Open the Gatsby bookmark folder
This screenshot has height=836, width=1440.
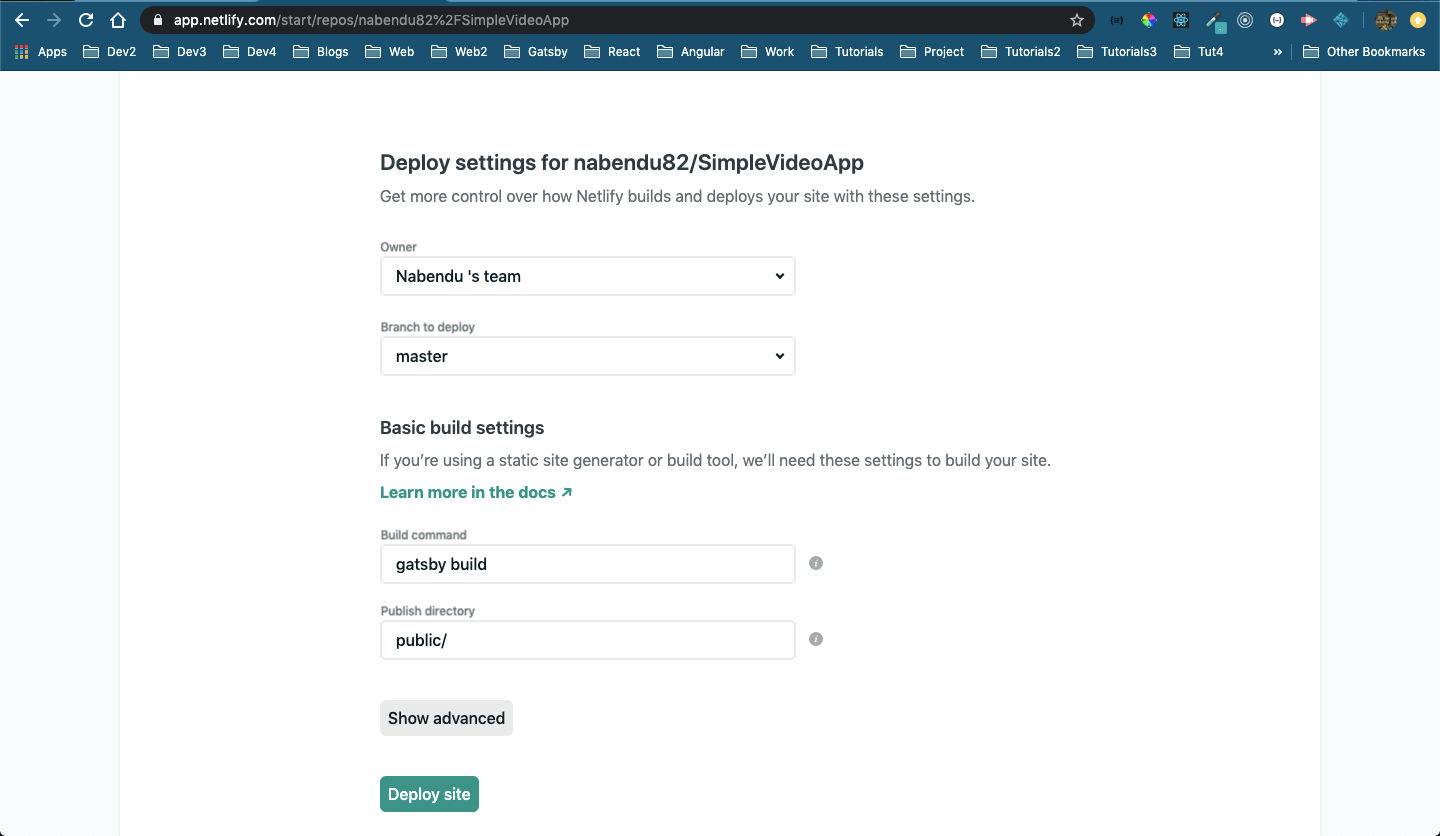536,52
